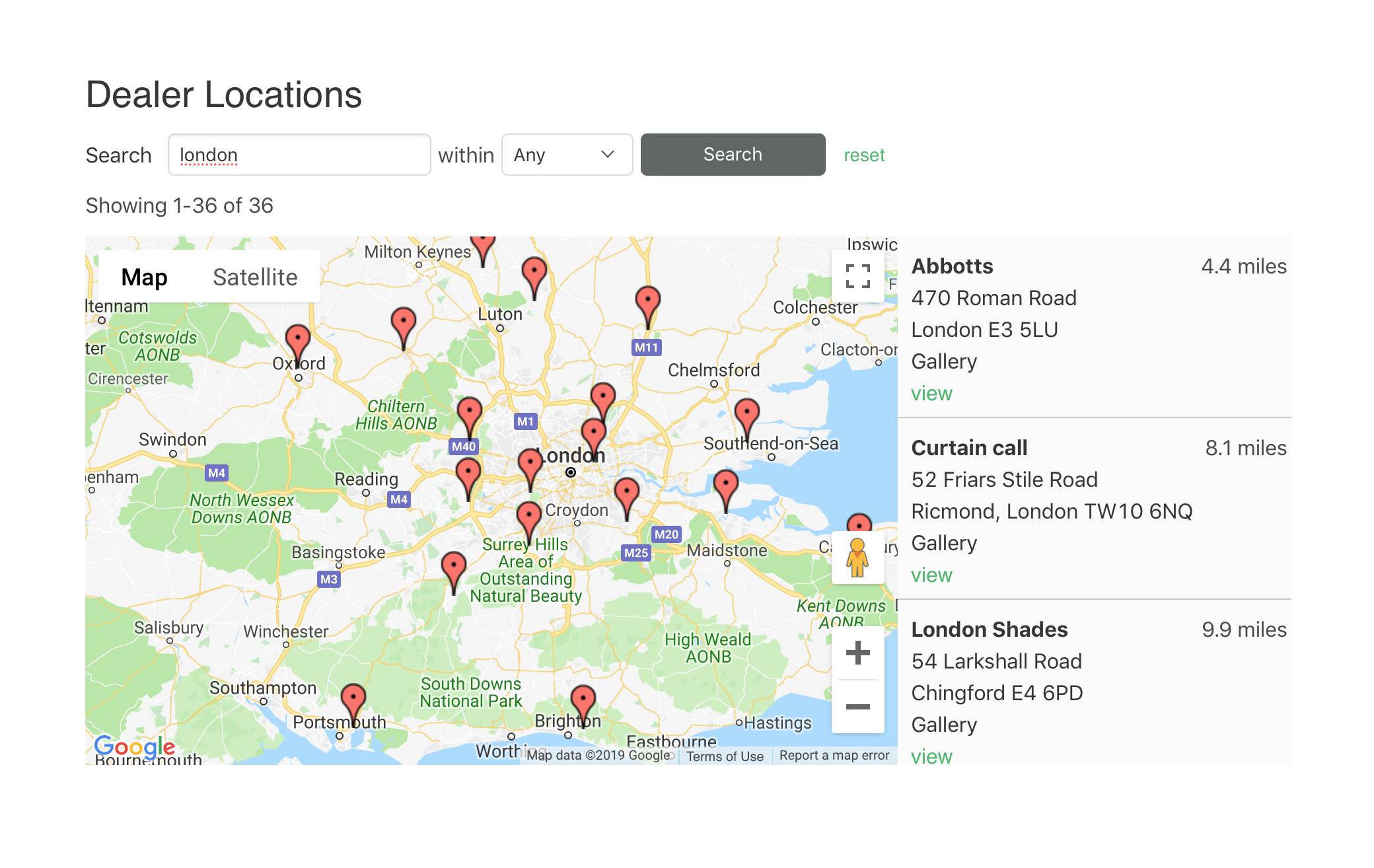Focus the london search input field
1374x868 pixels.
click(x=299, y=155)
